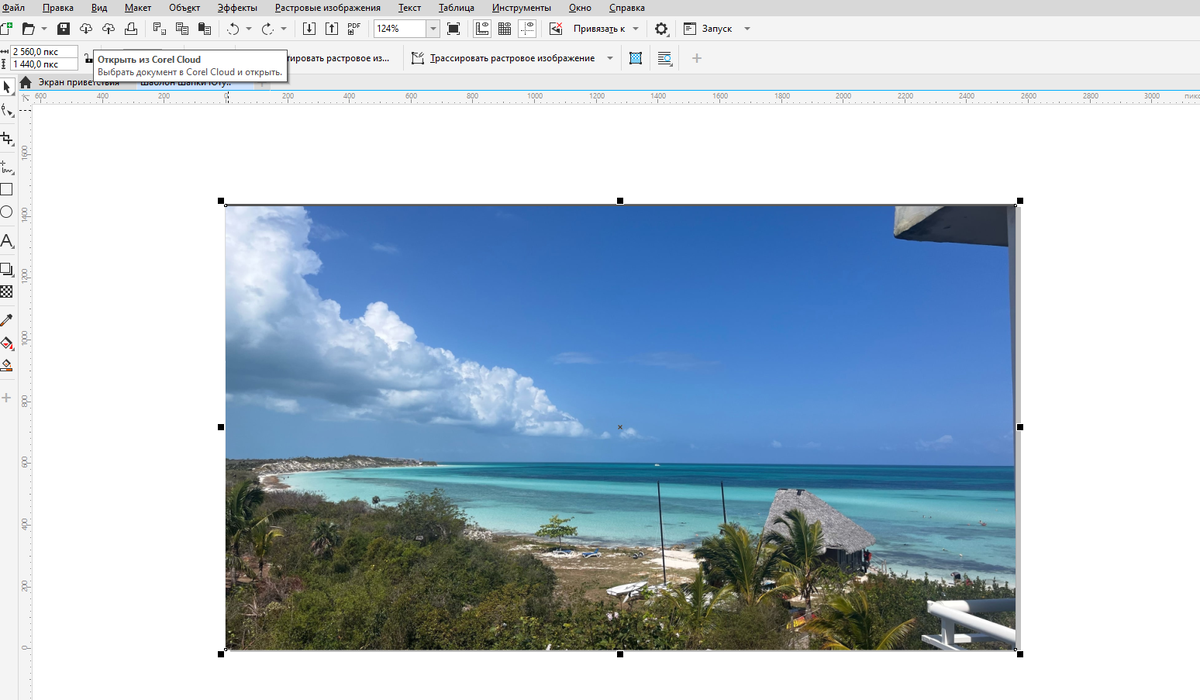Click the Print icon

click(x=131, y=29)
